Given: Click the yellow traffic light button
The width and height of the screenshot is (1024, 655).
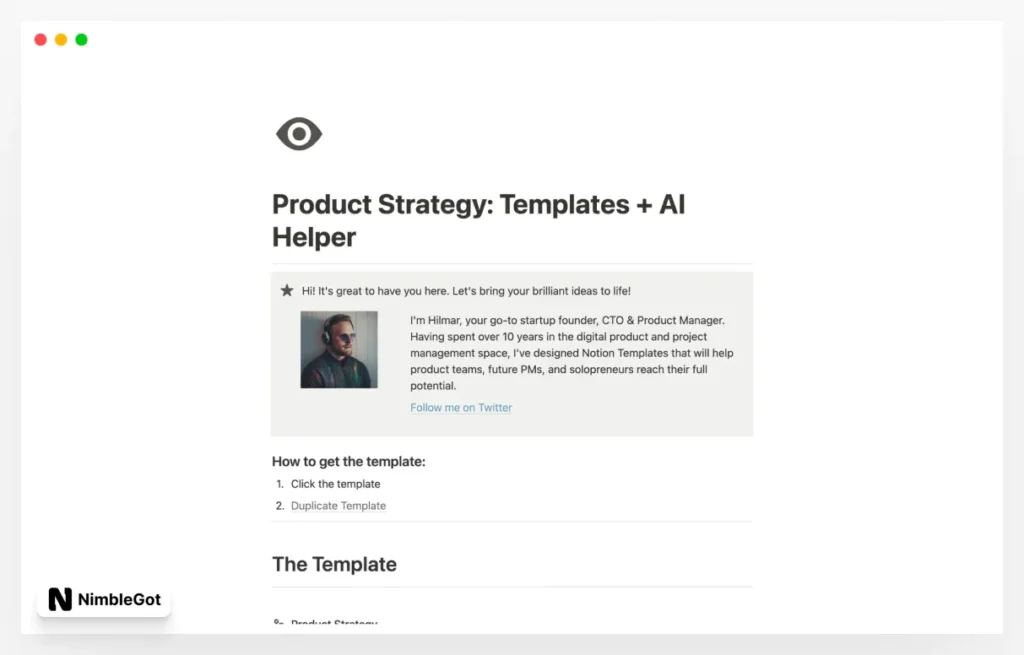Looking at the screenshot, I should tap(60, 39).
